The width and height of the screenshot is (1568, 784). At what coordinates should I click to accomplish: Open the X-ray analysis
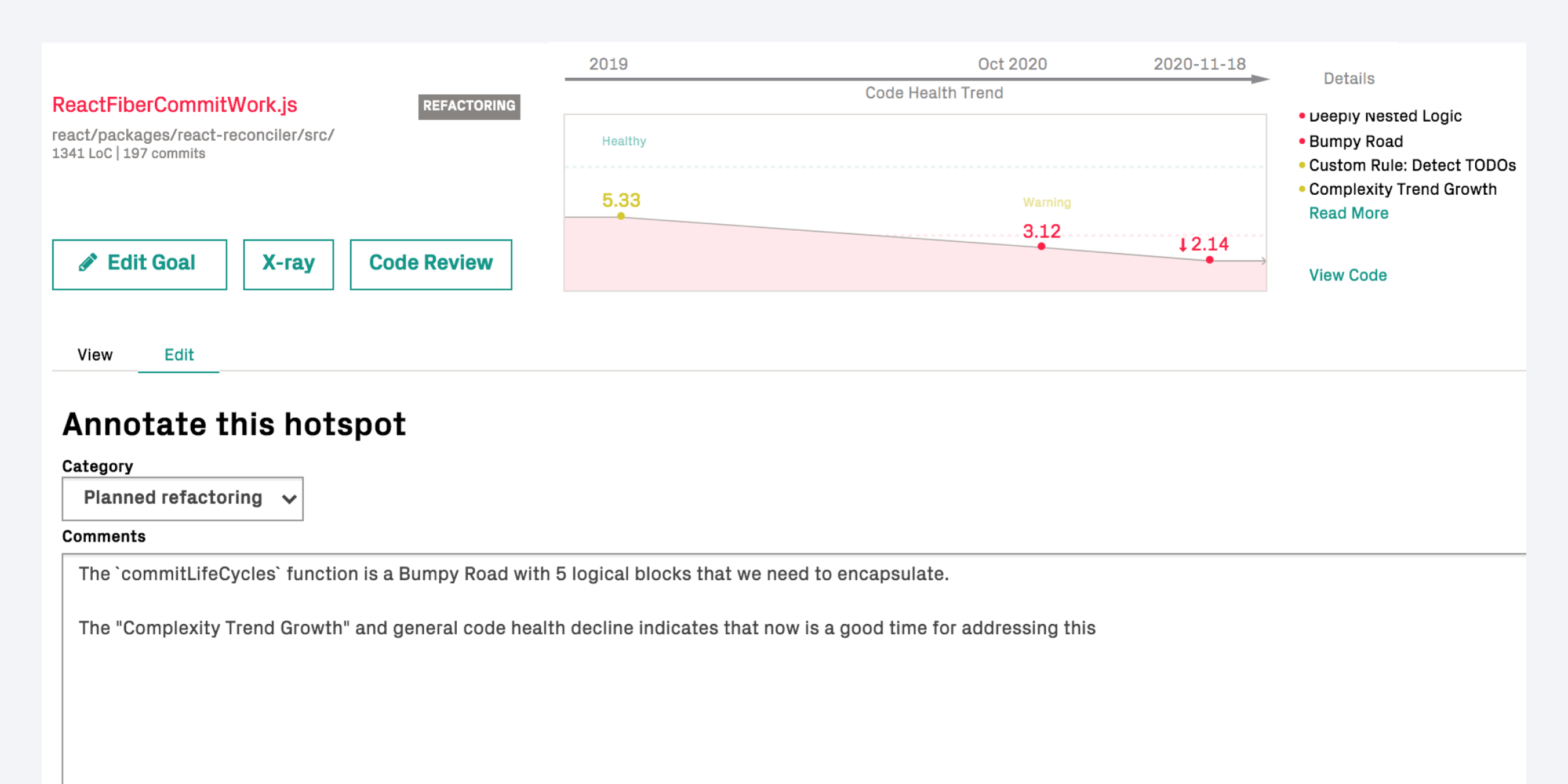(288, 264)
